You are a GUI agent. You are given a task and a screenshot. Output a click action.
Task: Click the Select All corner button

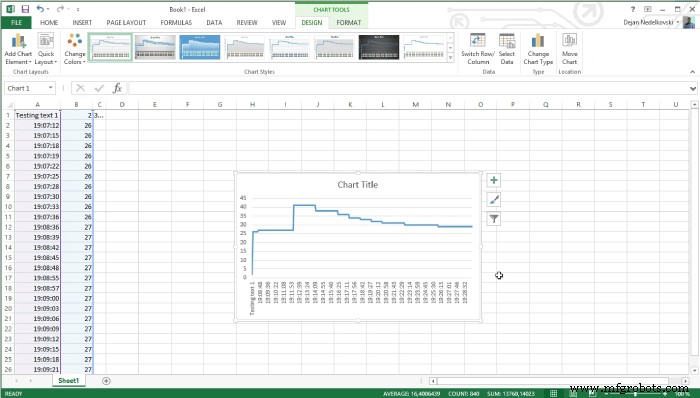coord(8,104)
